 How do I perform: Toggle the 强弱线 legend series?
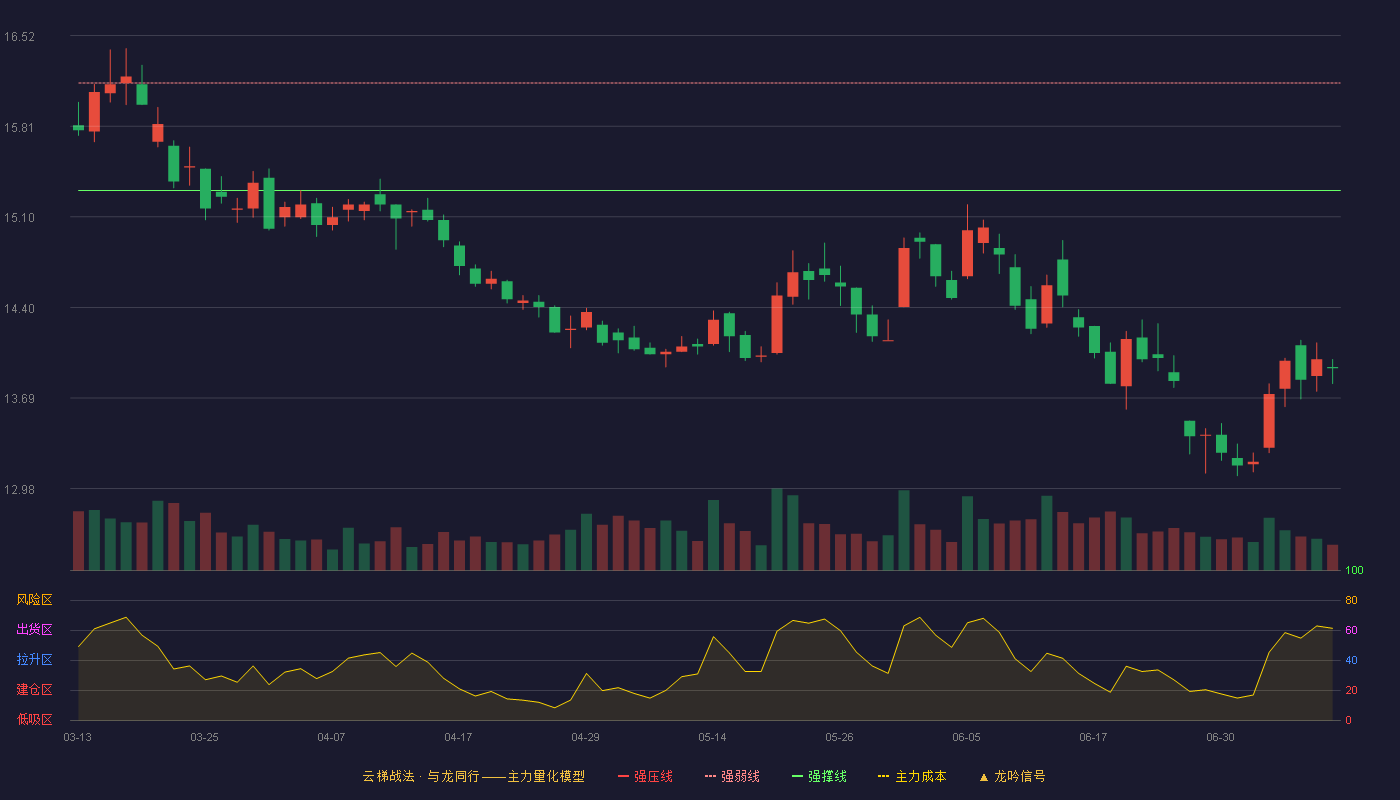tap(732, 776)
